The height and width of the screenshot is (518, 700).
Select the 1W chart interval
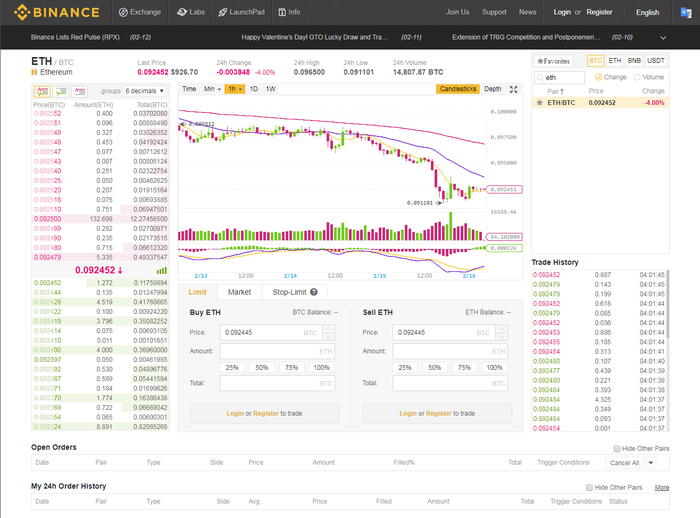tap(271, 89)
